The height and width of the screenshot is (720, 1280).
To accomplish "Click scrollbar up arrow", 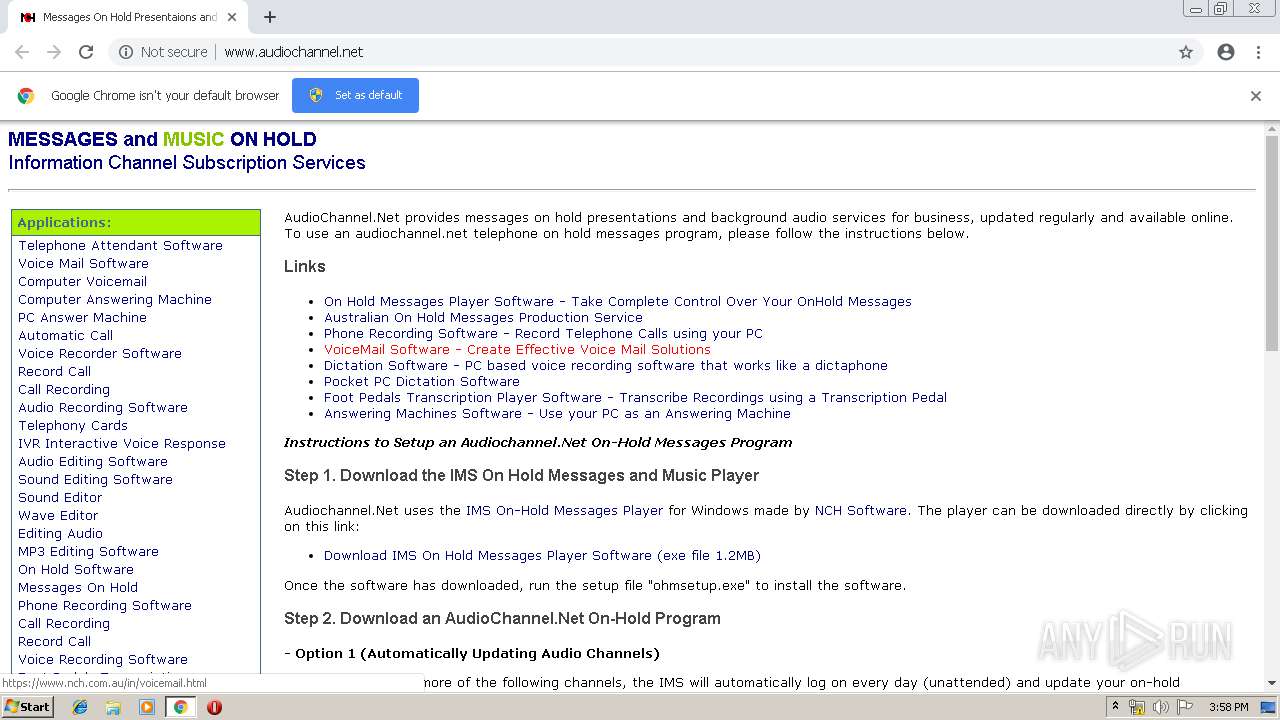I will [1271, 129].
